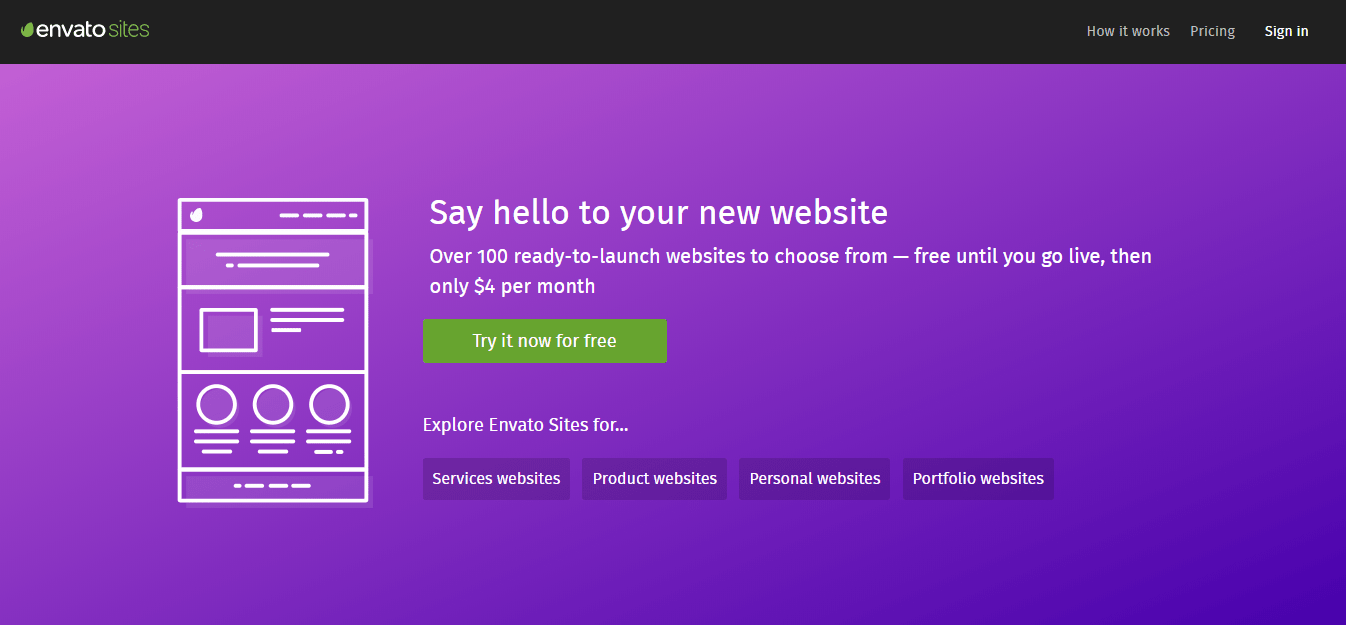Image resolution: width=1346 pixels, height=625 pixels.
Task: Select Personal websites
Action: point(814,479)
